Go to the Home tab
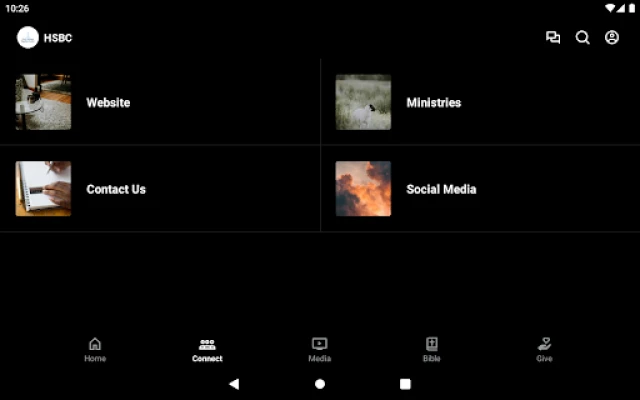640x400 pixels. click(x=95, y=350)
